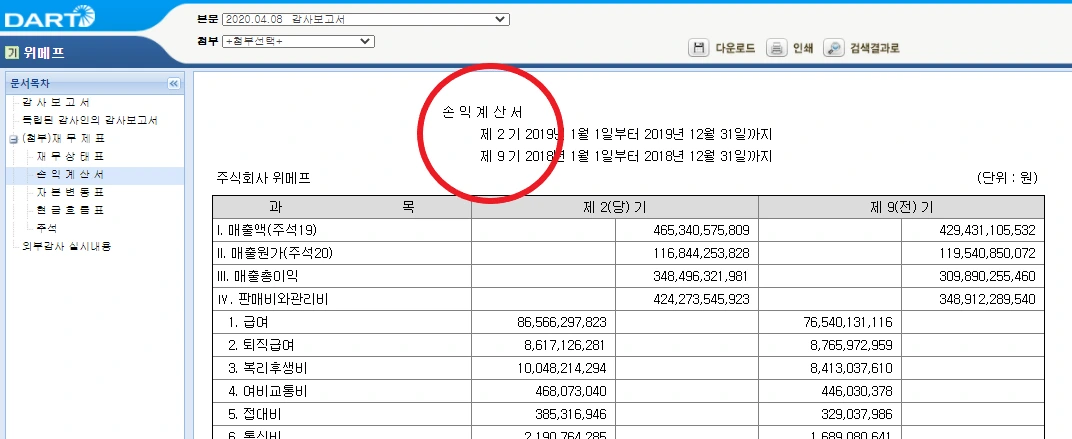Click the 4. 여비교통비 row label
The width and height of the screenshot is (1072, 439).
268,392
